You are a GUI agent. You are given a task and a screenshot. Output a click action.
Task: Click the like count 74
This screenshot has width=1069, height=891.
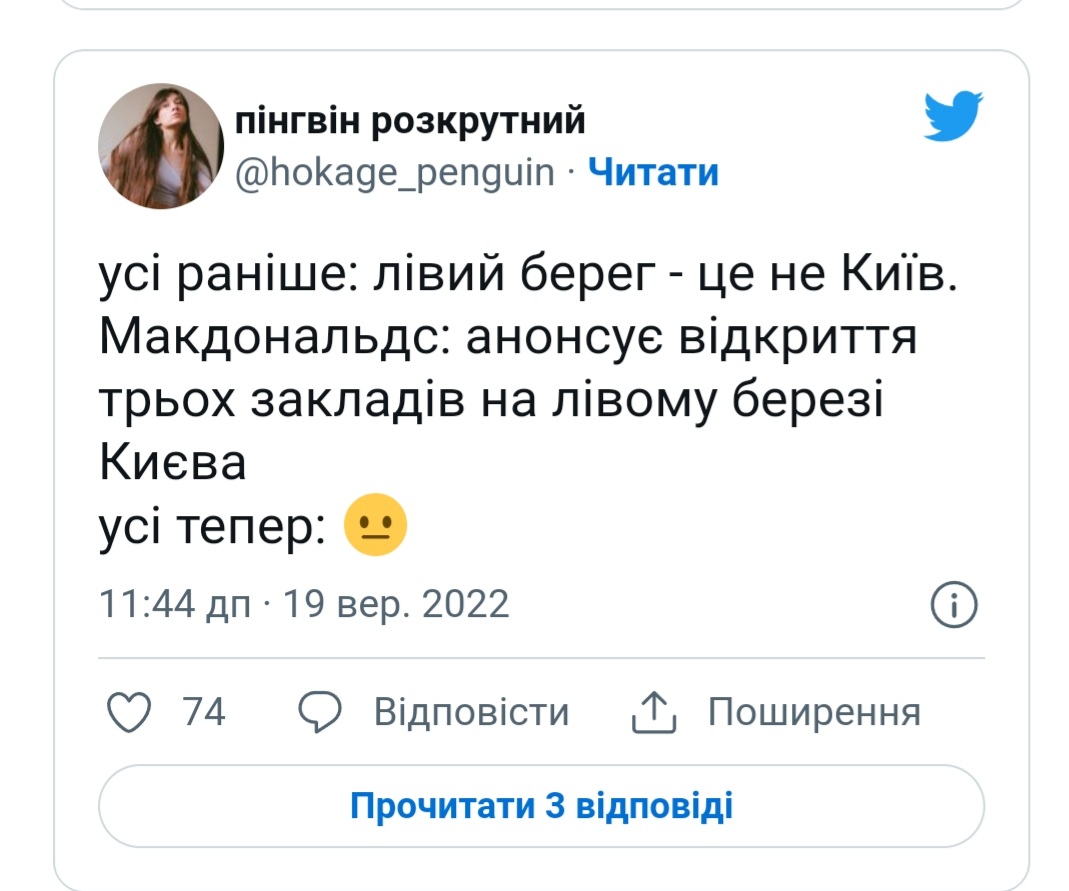(205, 713)
